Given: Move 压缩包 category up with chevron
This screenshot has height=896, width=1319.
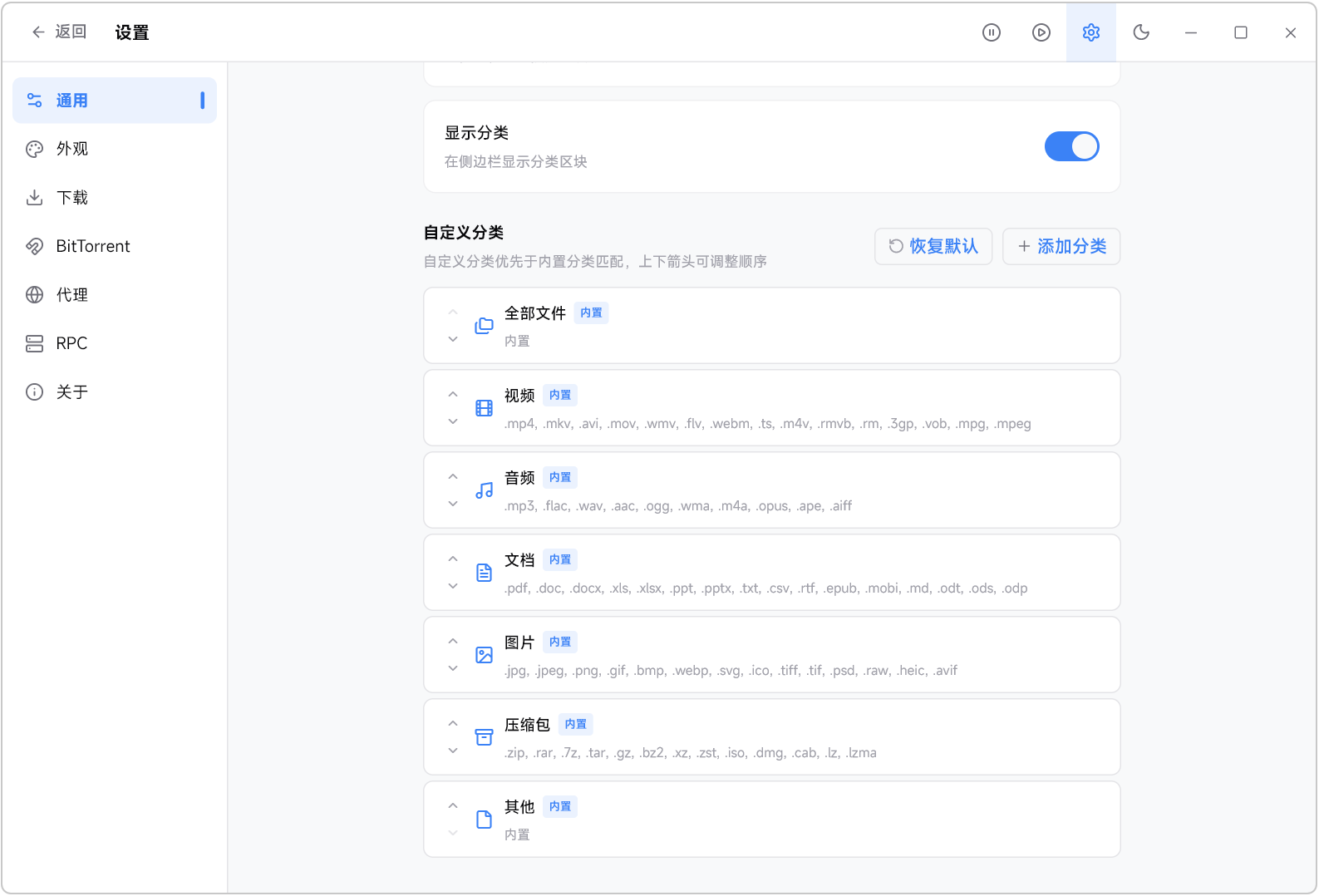Looking at the screenshot, I should coord(453,723).
